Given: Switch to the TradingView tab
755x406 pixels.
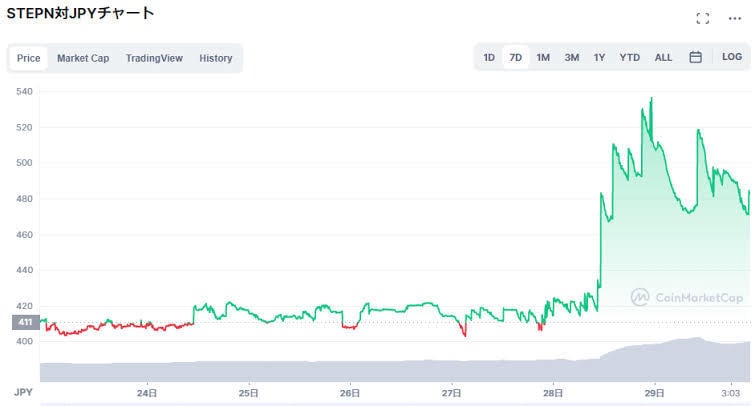Looking at the screenshot, I should coord(154,58).
